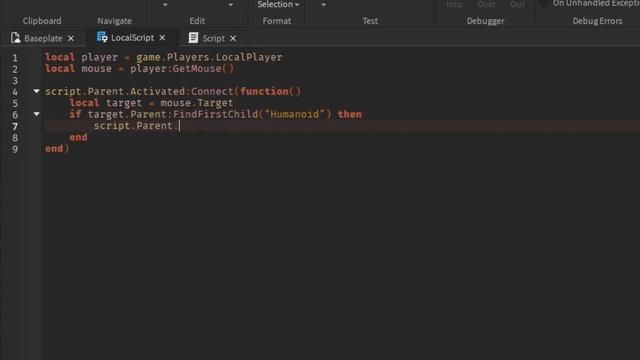This screenshot has height=360, width=640.
Task: Click line number 7 in gutter
Action: tap(15, 126)
